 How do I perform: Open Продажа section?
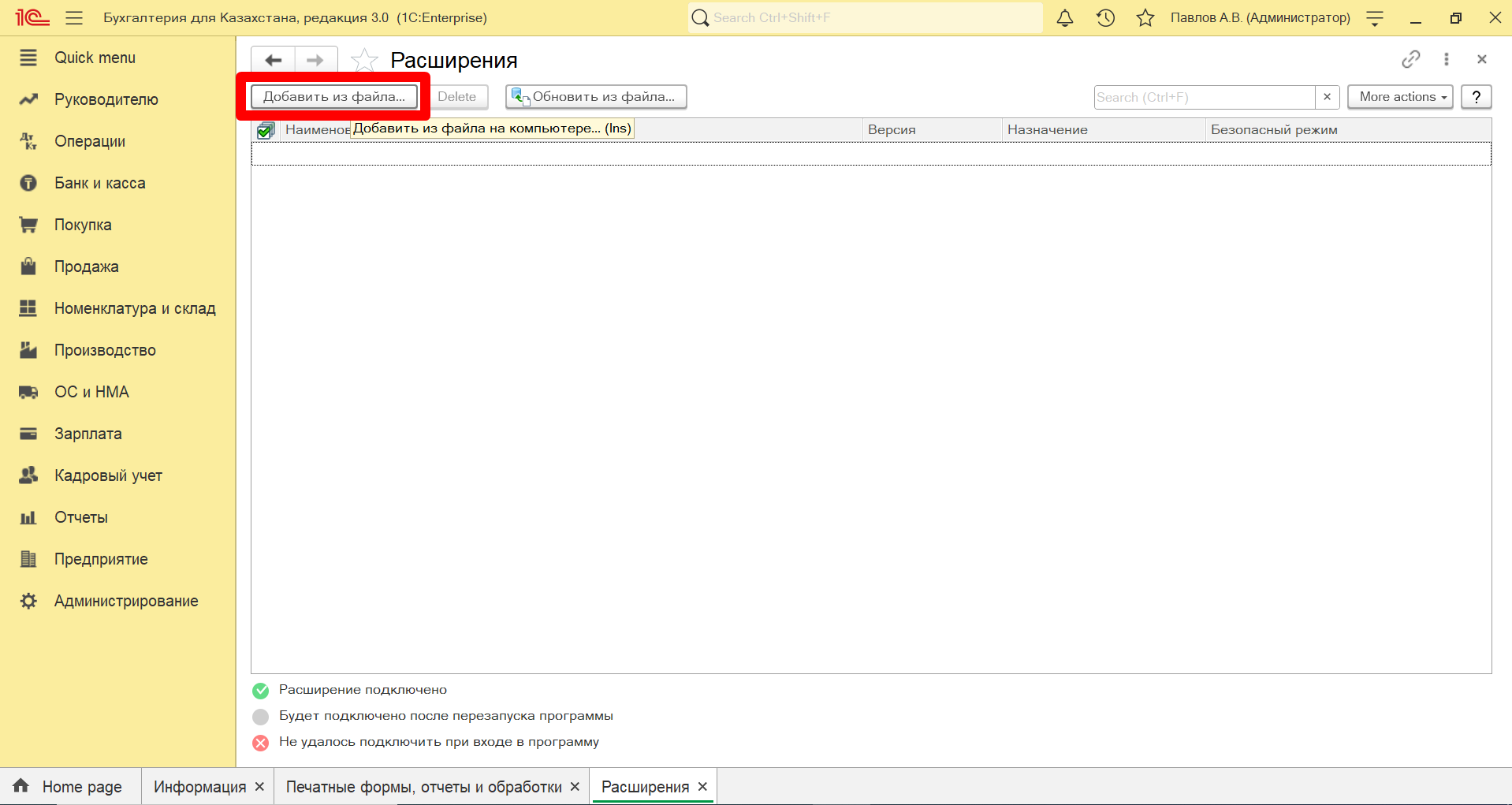coord(87,266)
